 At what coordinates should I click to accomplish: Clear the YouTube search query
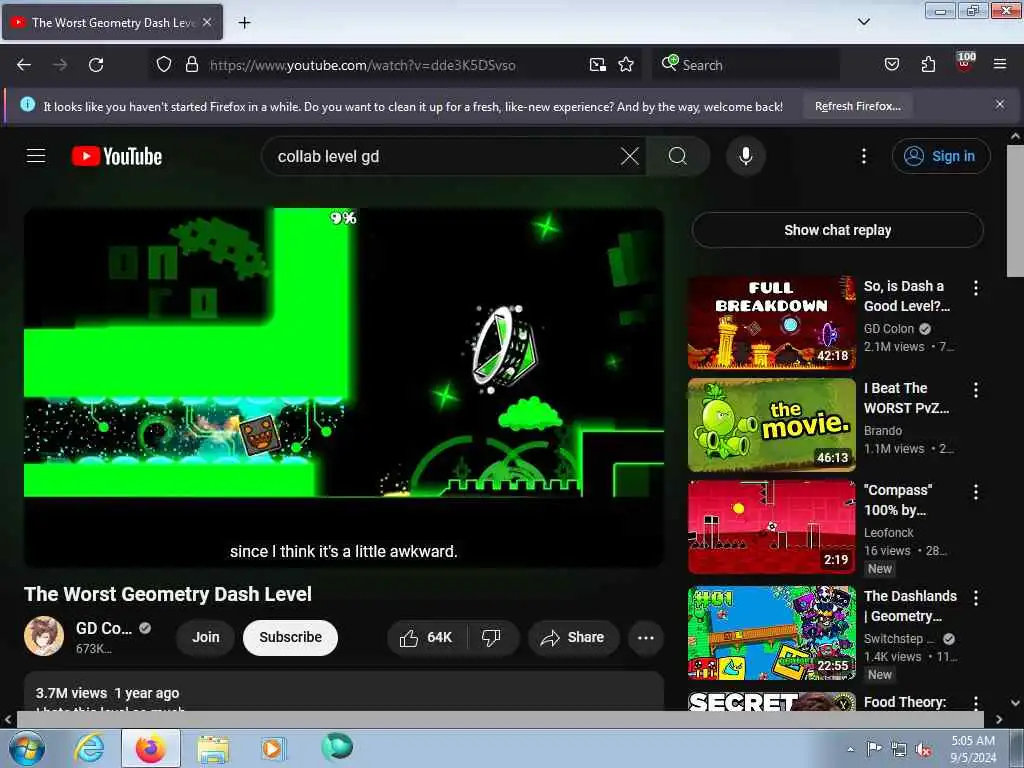coord(630,156)
